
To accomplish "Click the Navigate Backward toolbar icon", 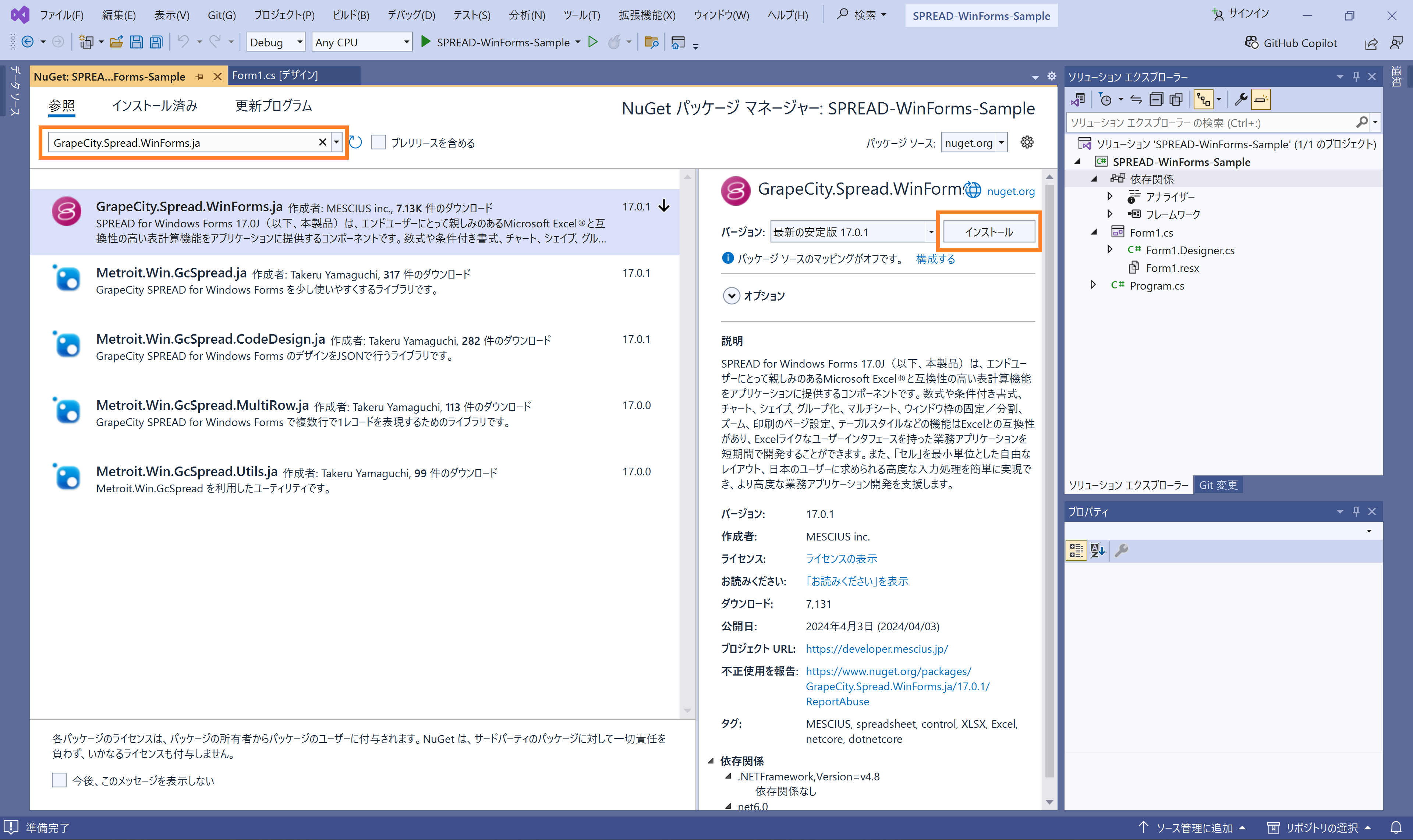I will [x=27, y=42].
